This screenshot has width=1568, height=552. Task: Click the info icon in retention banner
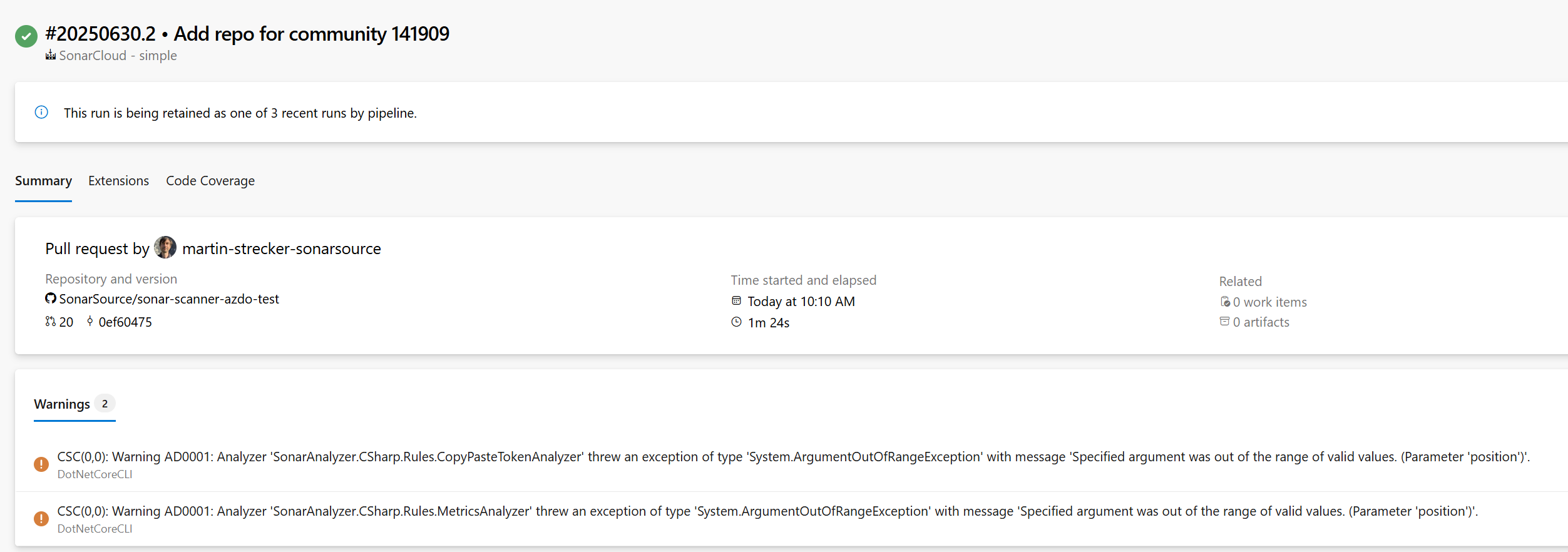tap(41, 113)
